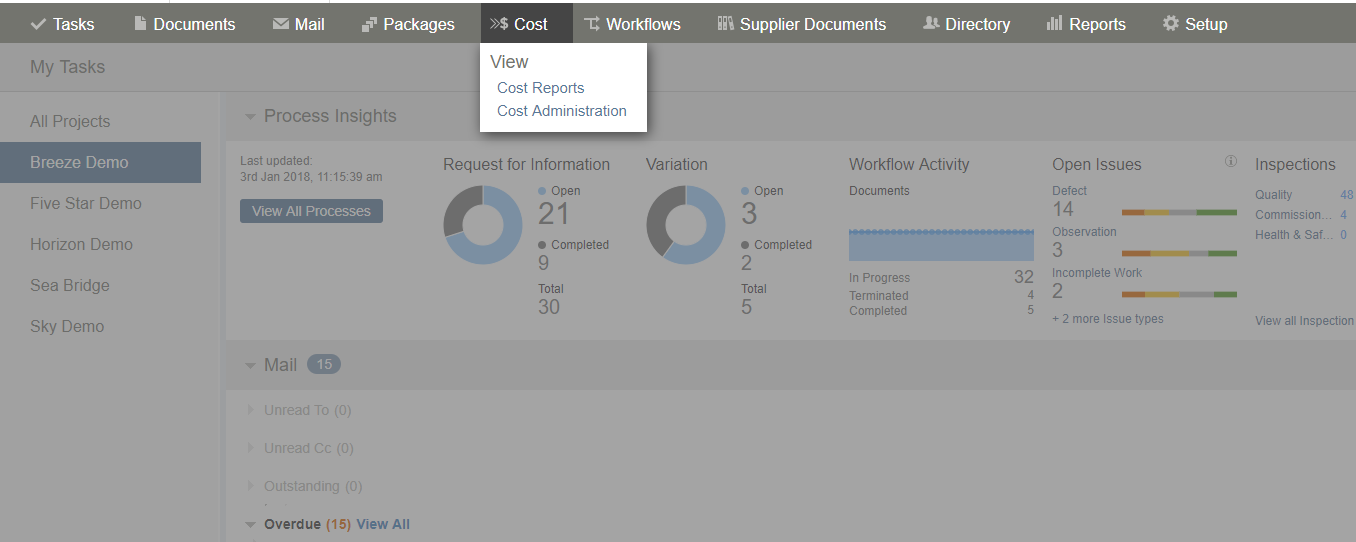
Task: Click the Variation donut chart
Action: coord(686,225)
